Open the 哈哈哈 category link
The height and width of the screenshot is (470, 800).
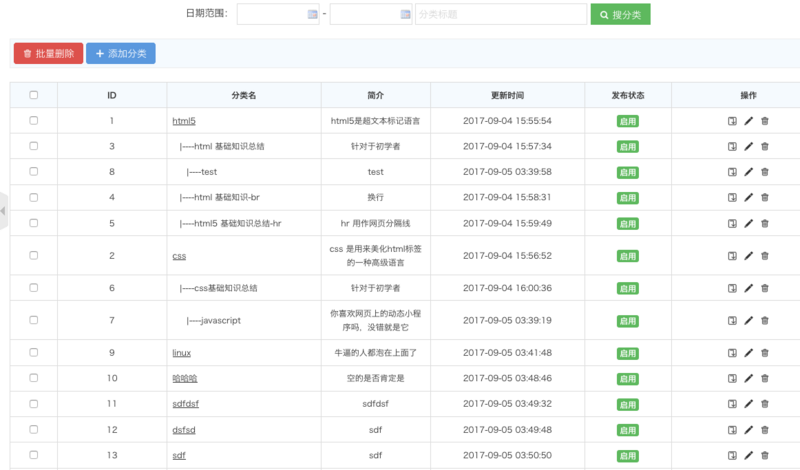point(185,378)
